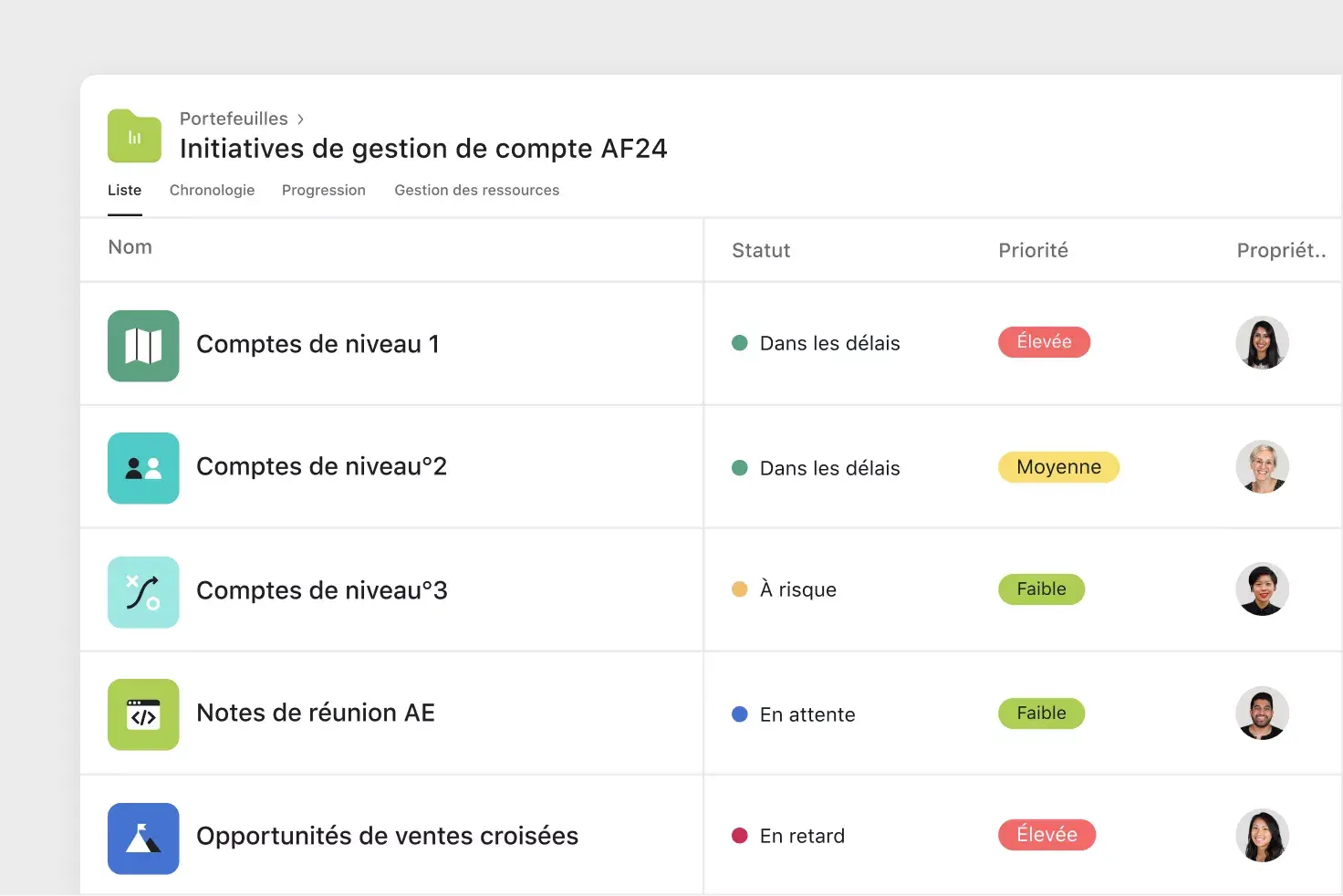
Task: Open the Portefeuilles breadcrumb link
Action: [x=234, y=119]
